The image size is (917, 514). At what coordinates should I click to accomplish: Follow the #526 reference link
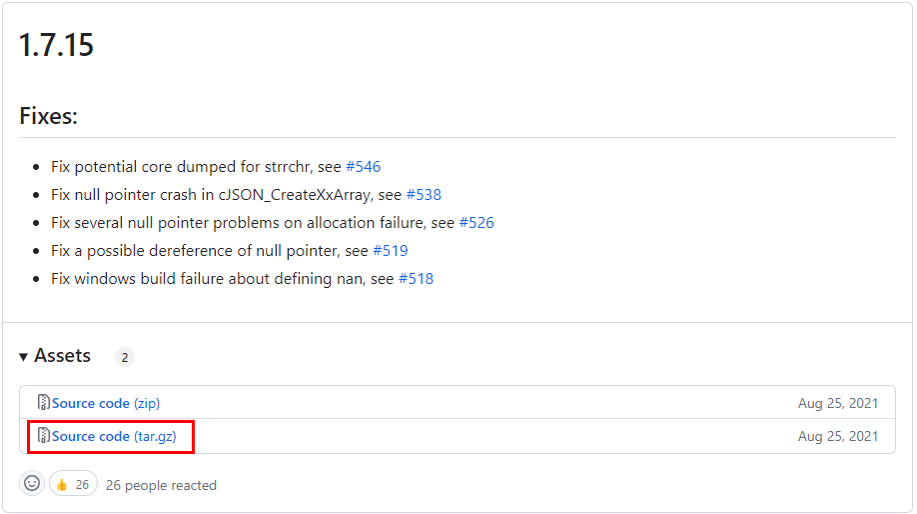(476, 223)
